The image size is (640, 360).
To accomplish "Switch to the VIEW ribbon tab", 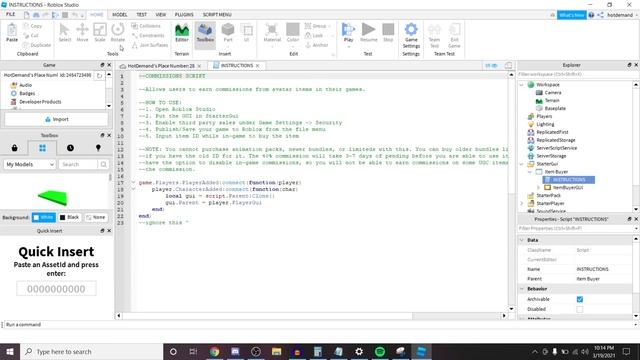I will coord(160,15).
